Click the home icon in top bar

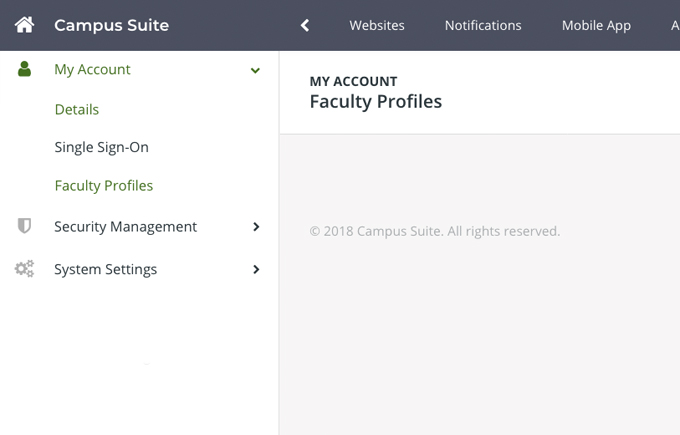(x=24, y=25)
